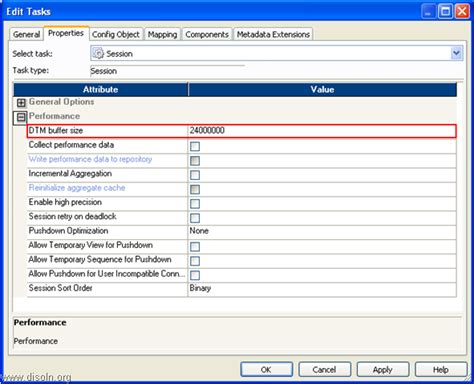Enable Incremental Aggregation checkbox
Viewport: 474px width, 384px height.
[195, 175]
